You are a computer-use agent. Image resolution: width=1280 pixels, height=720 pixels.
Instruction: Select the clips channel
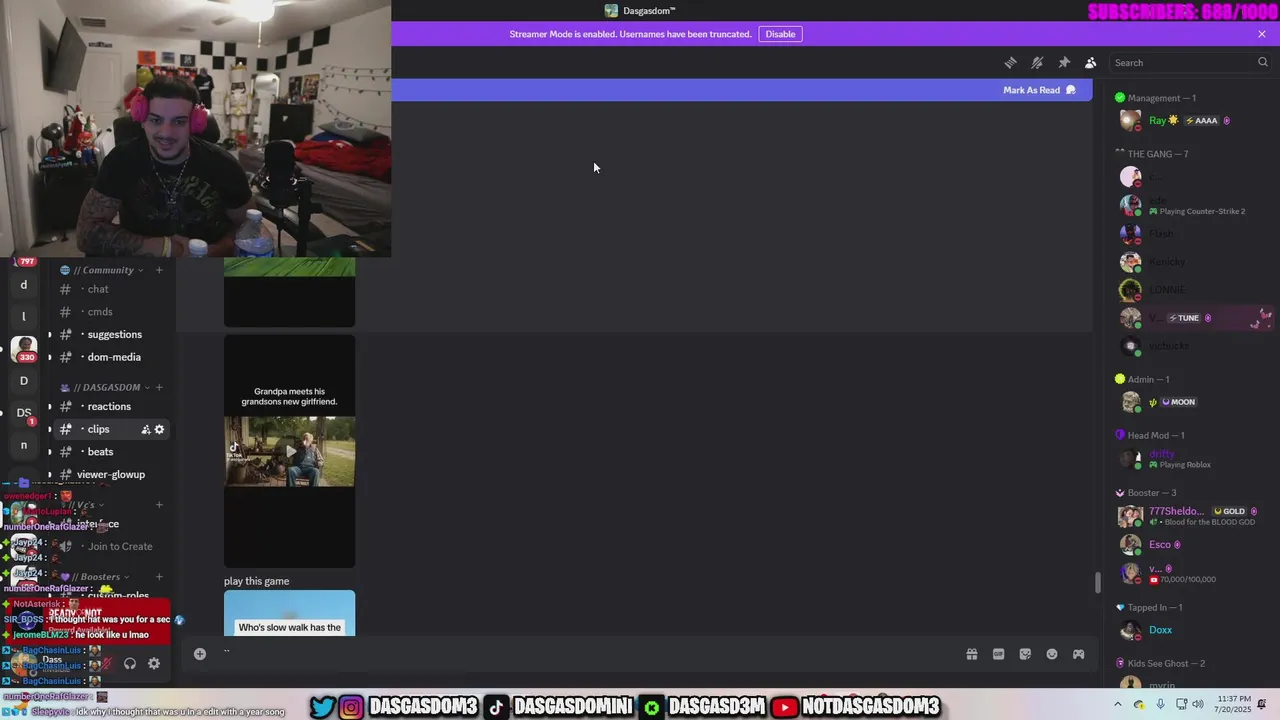tap(110, 429)
